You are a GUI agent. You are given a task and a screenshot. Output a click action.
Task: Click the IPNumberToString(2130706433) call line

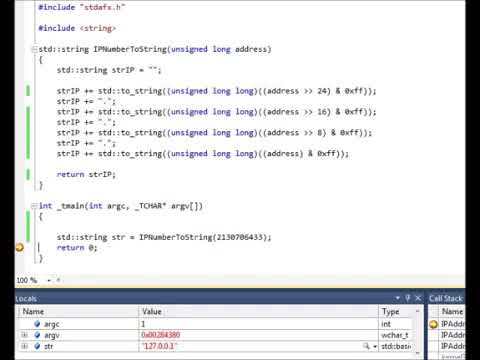click(x=164, y=237)
